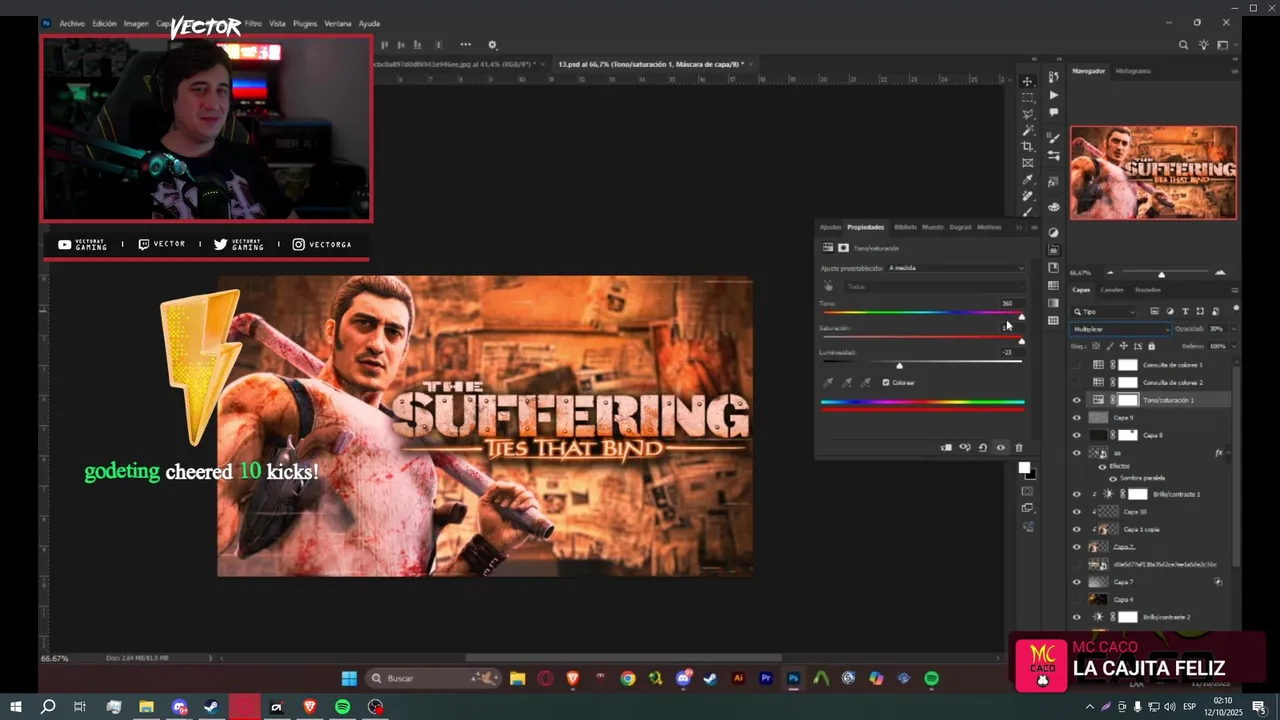Open the Comments panel icon
This screenshot has height=720, width=1280.
[x=1053, y=113]
